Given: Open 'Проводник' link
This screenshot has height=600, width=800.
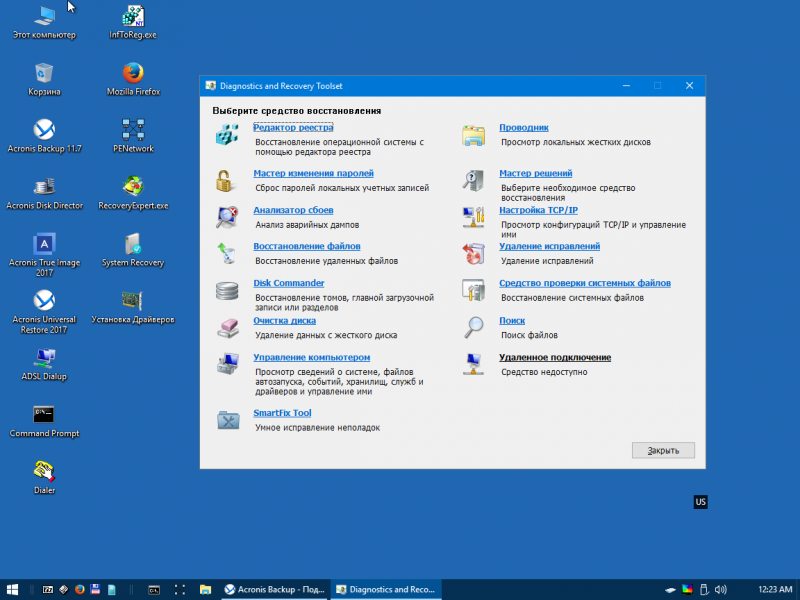Looking at the screenshot, I should pyautogui.click(x=524, y=128).
